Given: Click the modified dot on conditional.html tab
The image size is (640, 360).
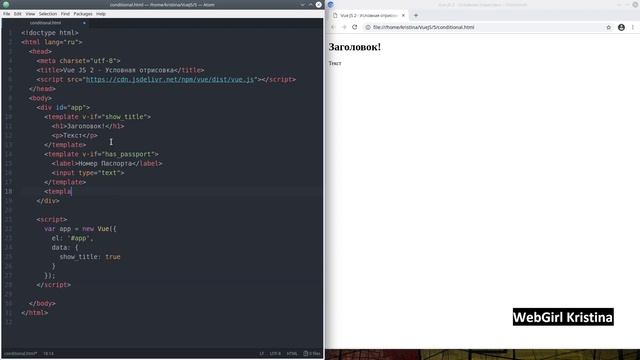Looking at the screenshot, I should (84, 23).
